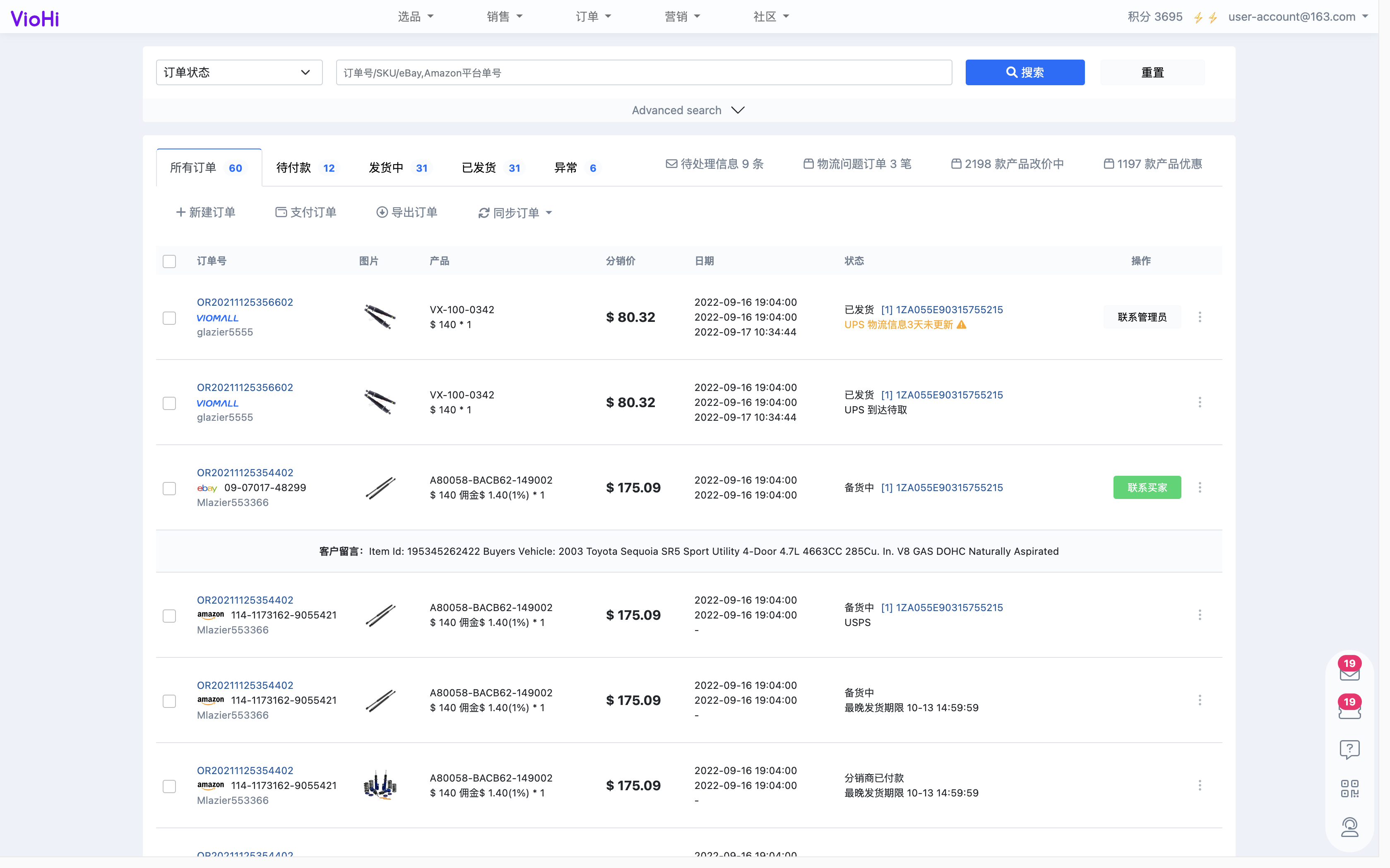Click the 日期 column header
1390x868 pixels.
(704, 261)
